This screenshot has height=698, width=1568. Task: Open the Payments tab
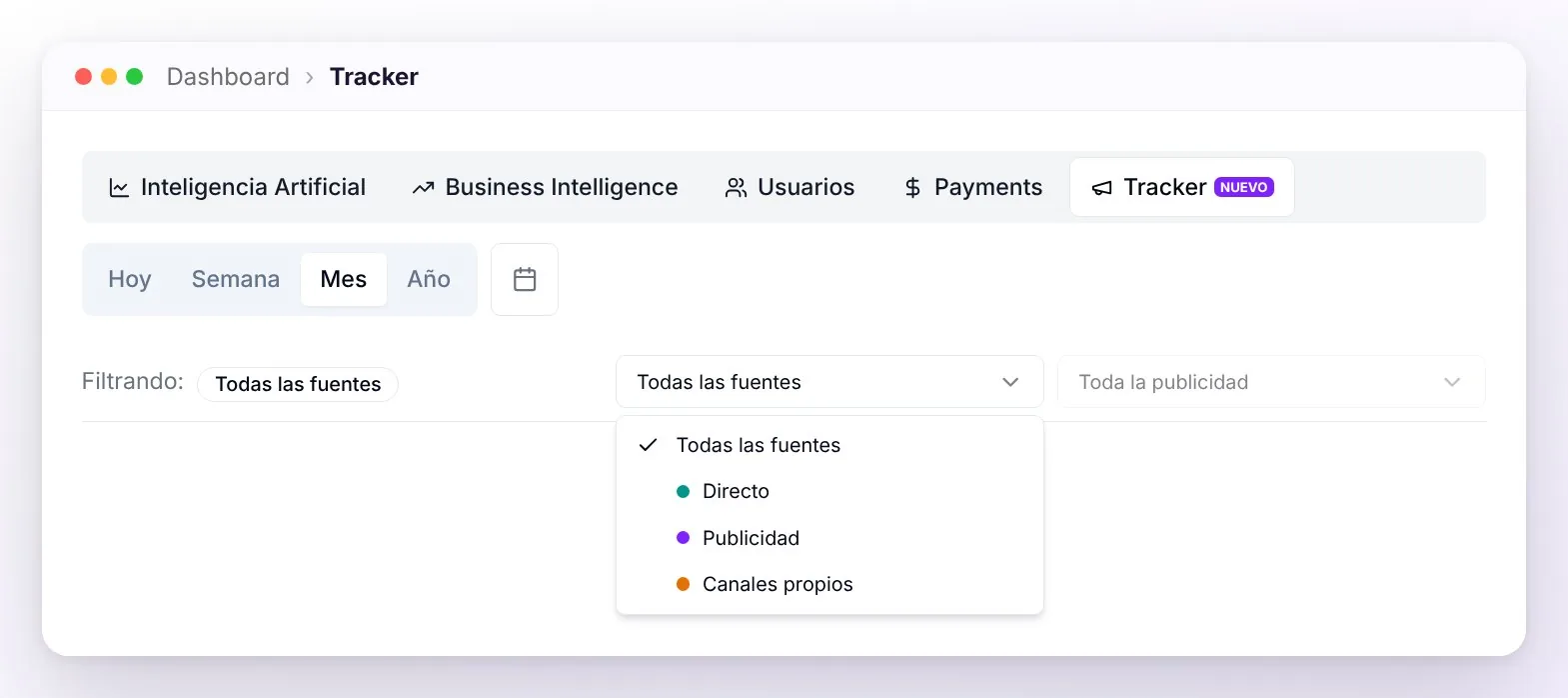[972, 187]
